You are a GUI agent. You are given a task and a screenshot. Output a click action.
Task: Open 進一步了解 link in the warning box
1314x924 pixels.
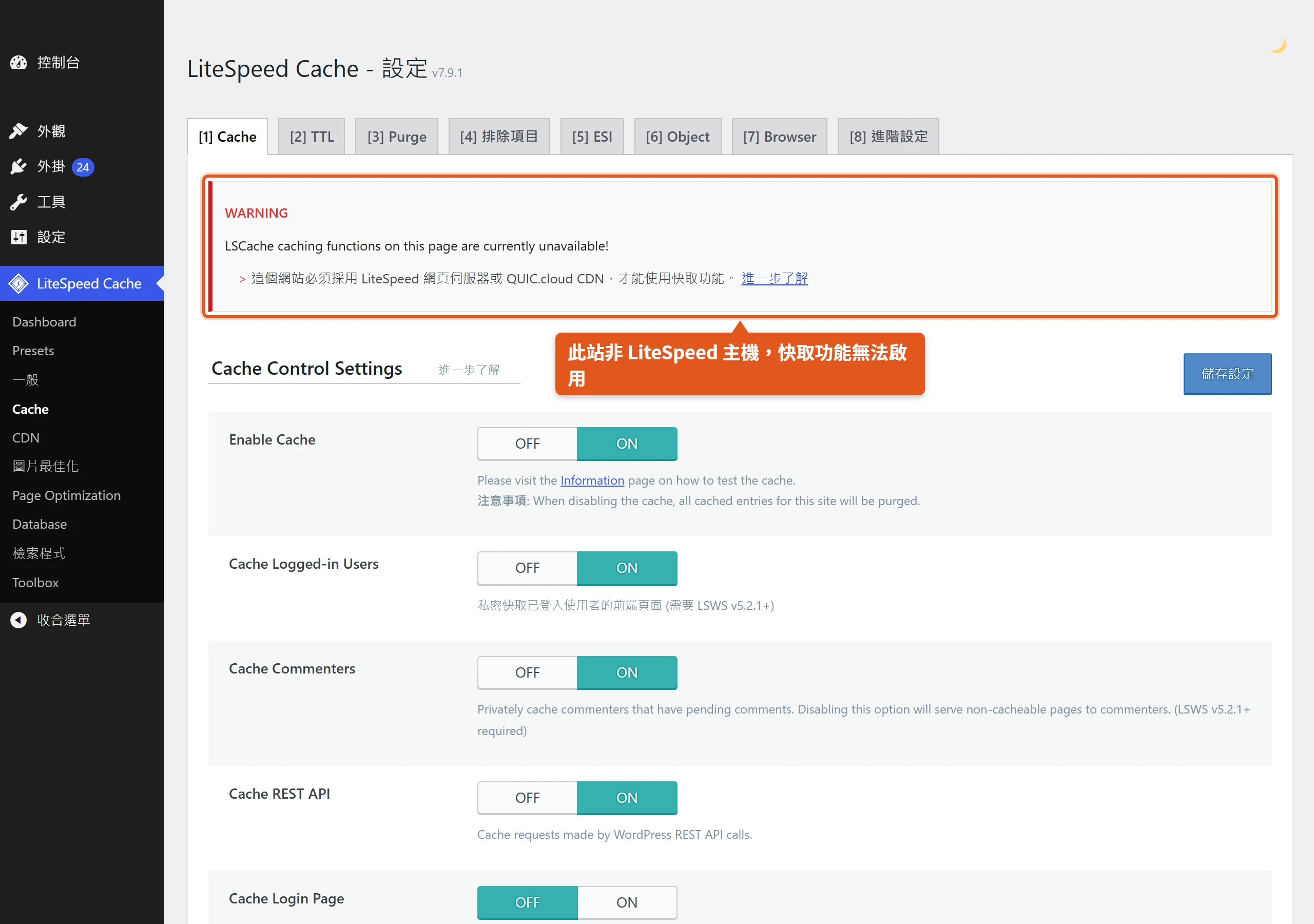pos(775,279)
